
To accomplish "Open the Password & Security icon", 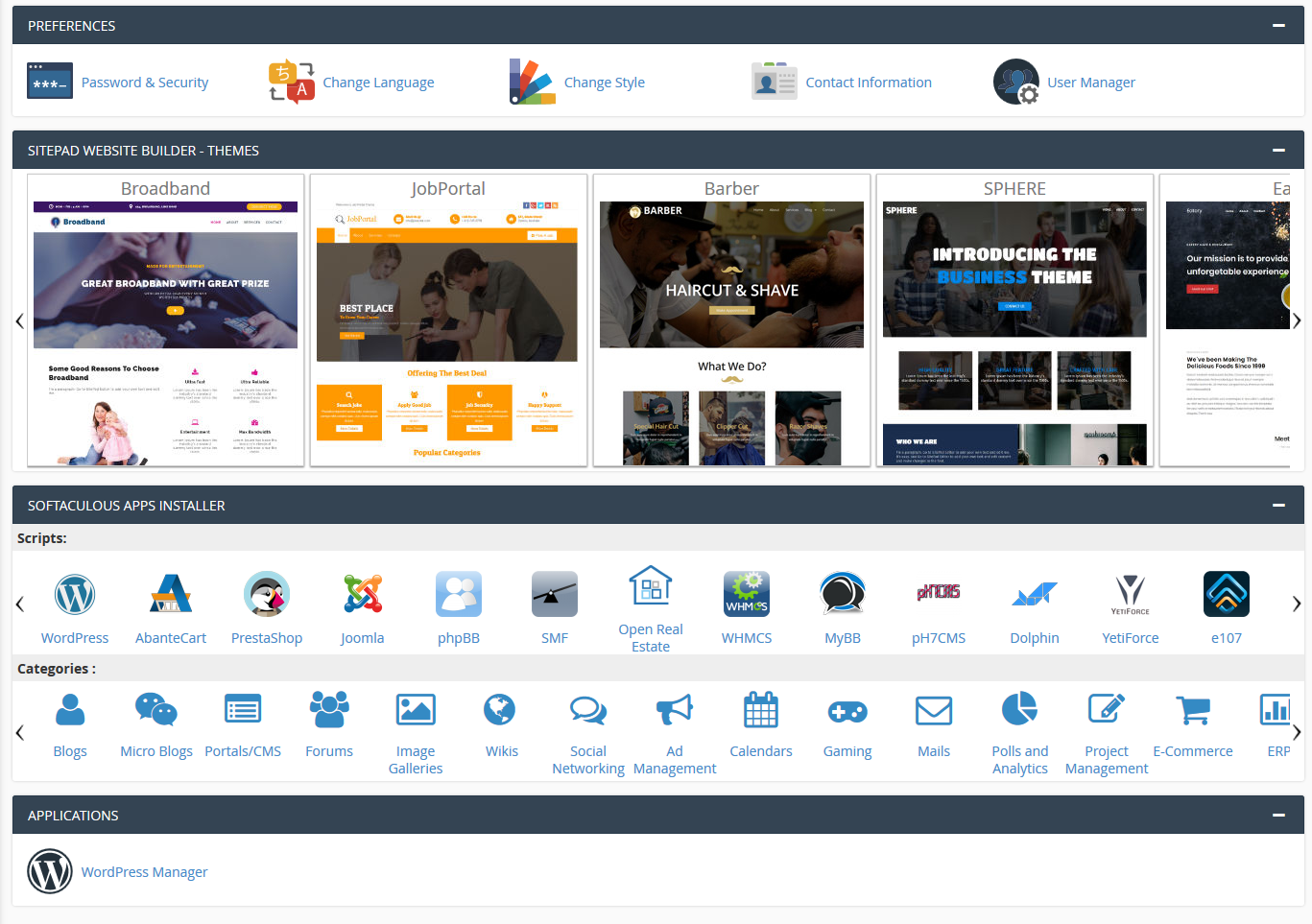I will pyautogui.click(x=50, y=83).
